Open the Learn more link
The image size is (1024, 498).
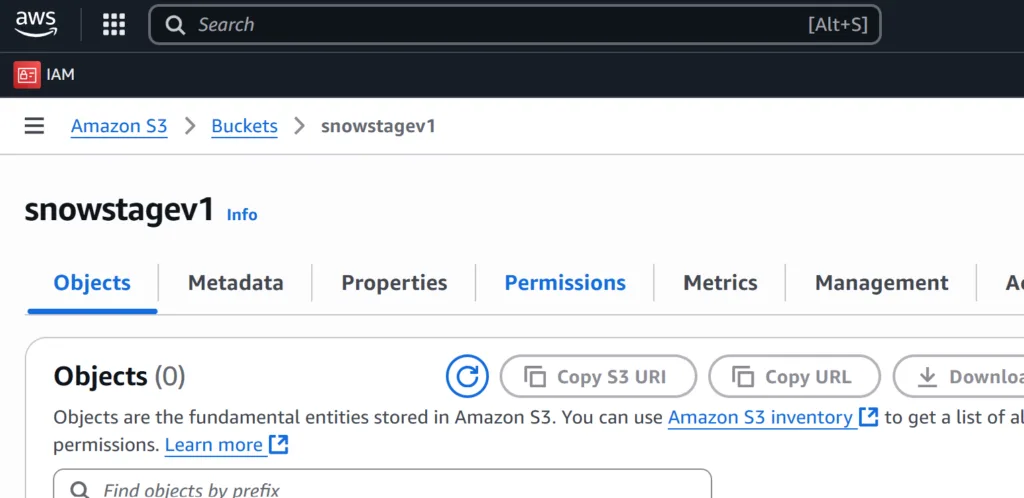pyautogui.click(x=214, y=445)
